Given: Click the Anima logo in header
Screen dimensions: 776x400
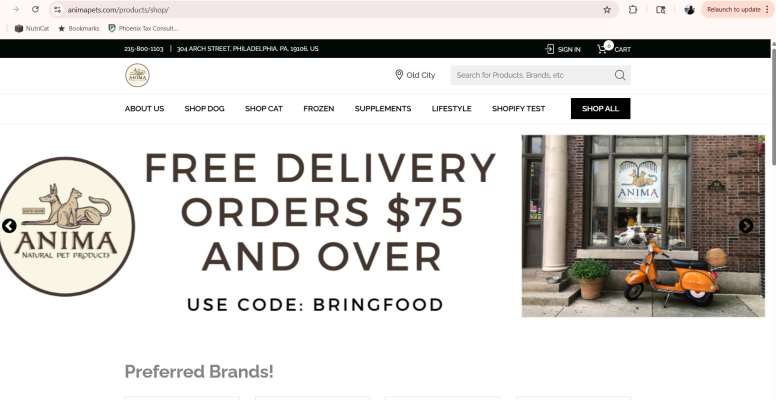Looking at the screenshot, I should (x=137, y=75).
